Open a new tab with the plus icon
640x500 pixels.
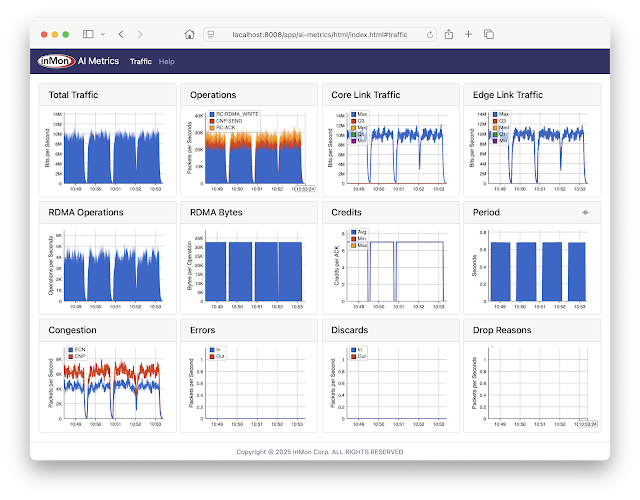469,34
